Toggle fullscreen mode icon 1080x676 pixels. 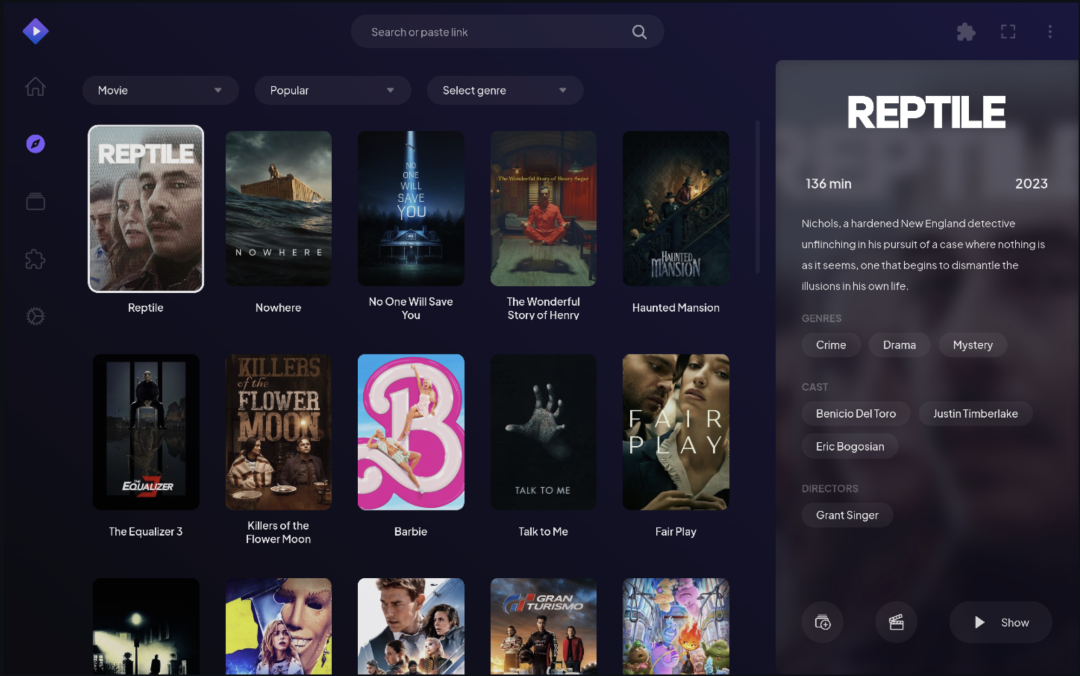tap(1008, 32)
